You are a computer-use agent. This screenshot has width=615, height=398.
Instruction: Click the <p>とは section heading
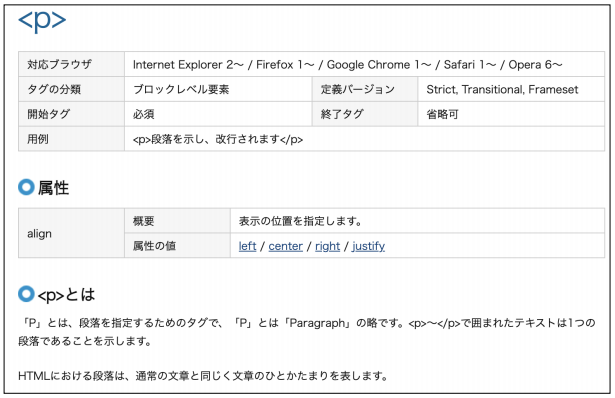coord(66,294)
